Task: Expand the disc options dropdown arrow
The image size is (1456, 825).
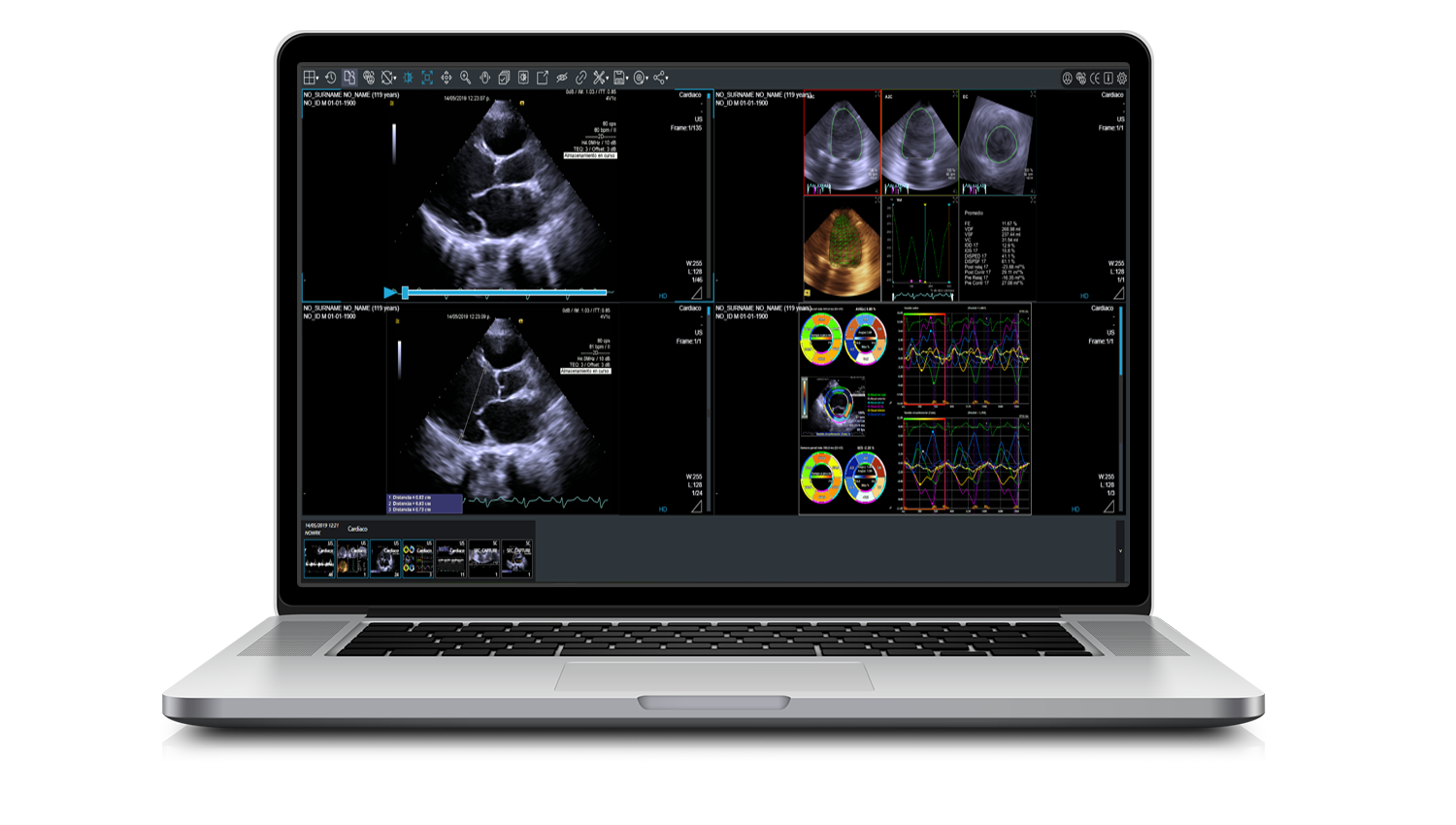Action: pos(647,79)
